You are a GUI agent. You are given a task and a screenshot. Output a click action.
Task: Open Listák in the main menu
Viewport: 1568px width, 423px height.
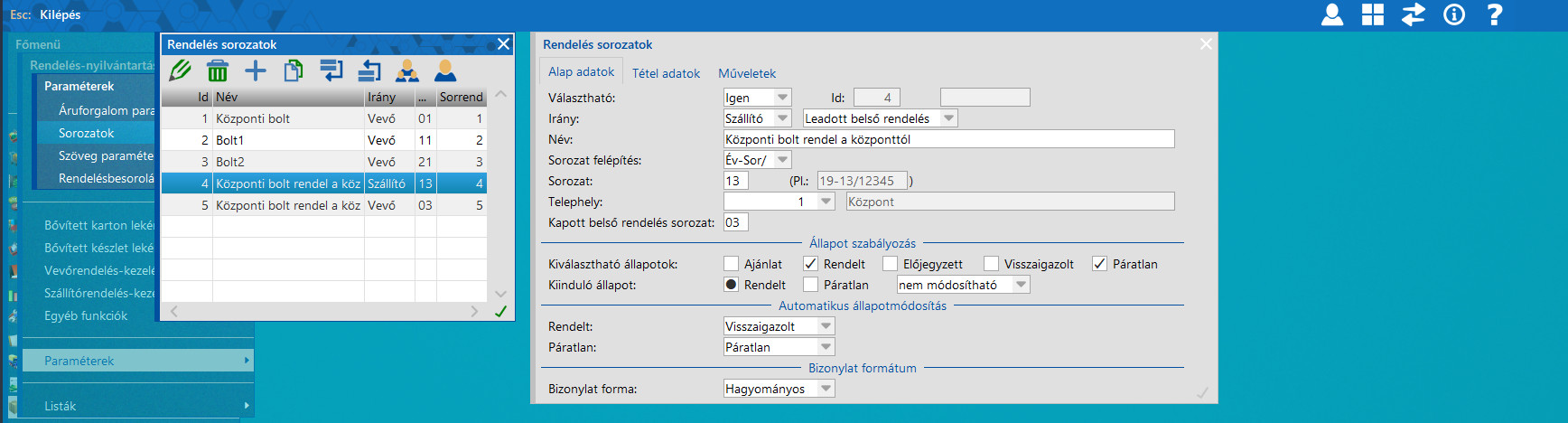(x=61, y=406)
